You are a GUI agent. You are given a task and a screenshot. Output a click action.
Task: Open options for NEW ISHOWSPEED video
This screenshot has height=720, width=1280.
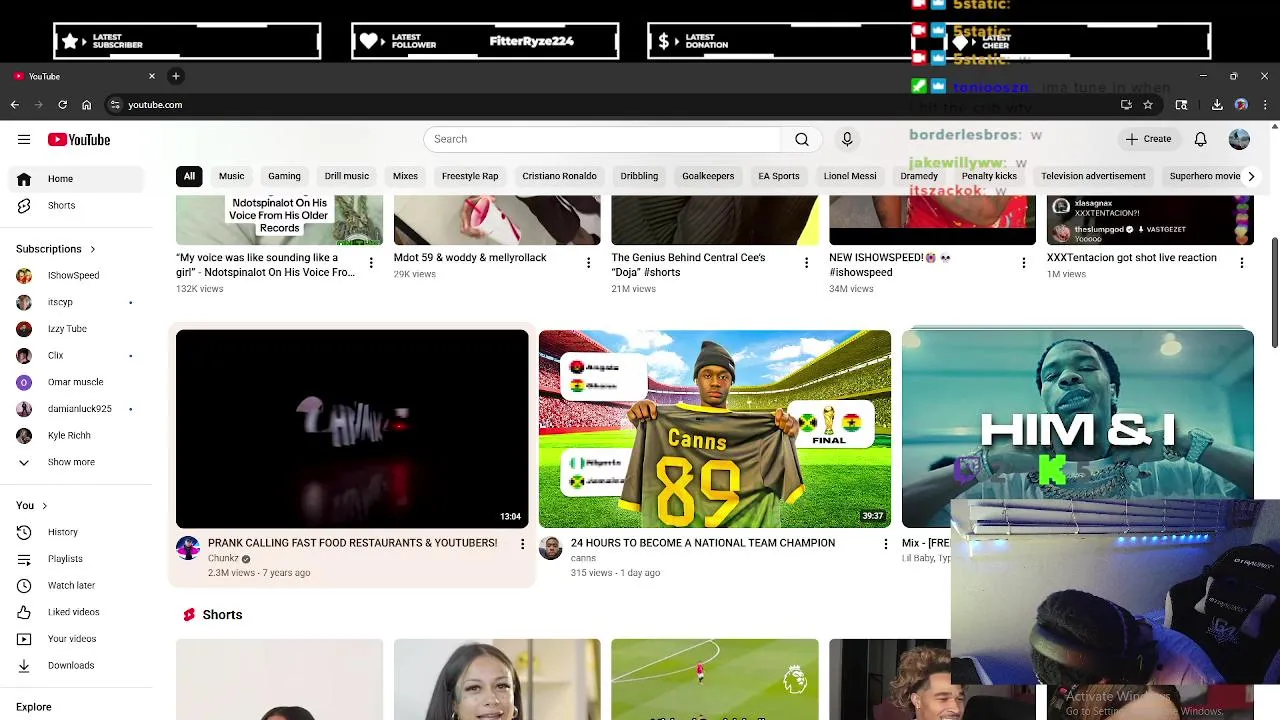pos(1023,263)
